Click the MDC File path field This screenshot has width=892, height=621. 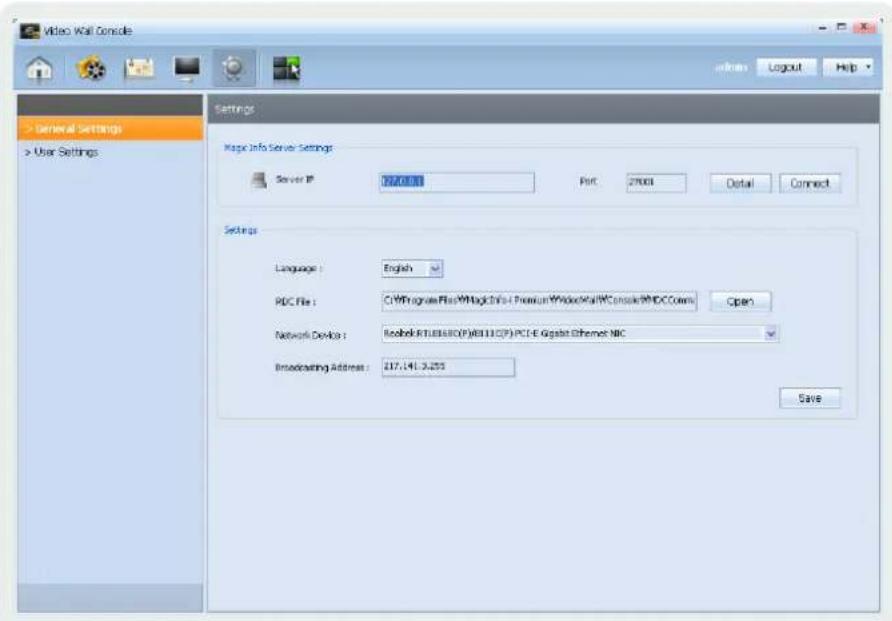pyautogui.click(x=539, y=301)
